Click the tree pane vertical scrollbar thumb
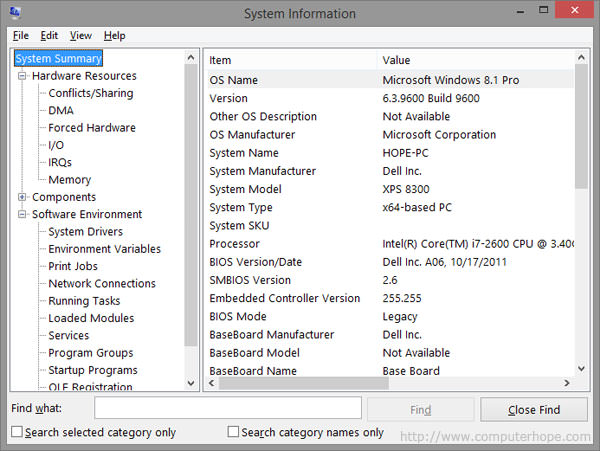The image size is (600, 451). pos(191,205)
